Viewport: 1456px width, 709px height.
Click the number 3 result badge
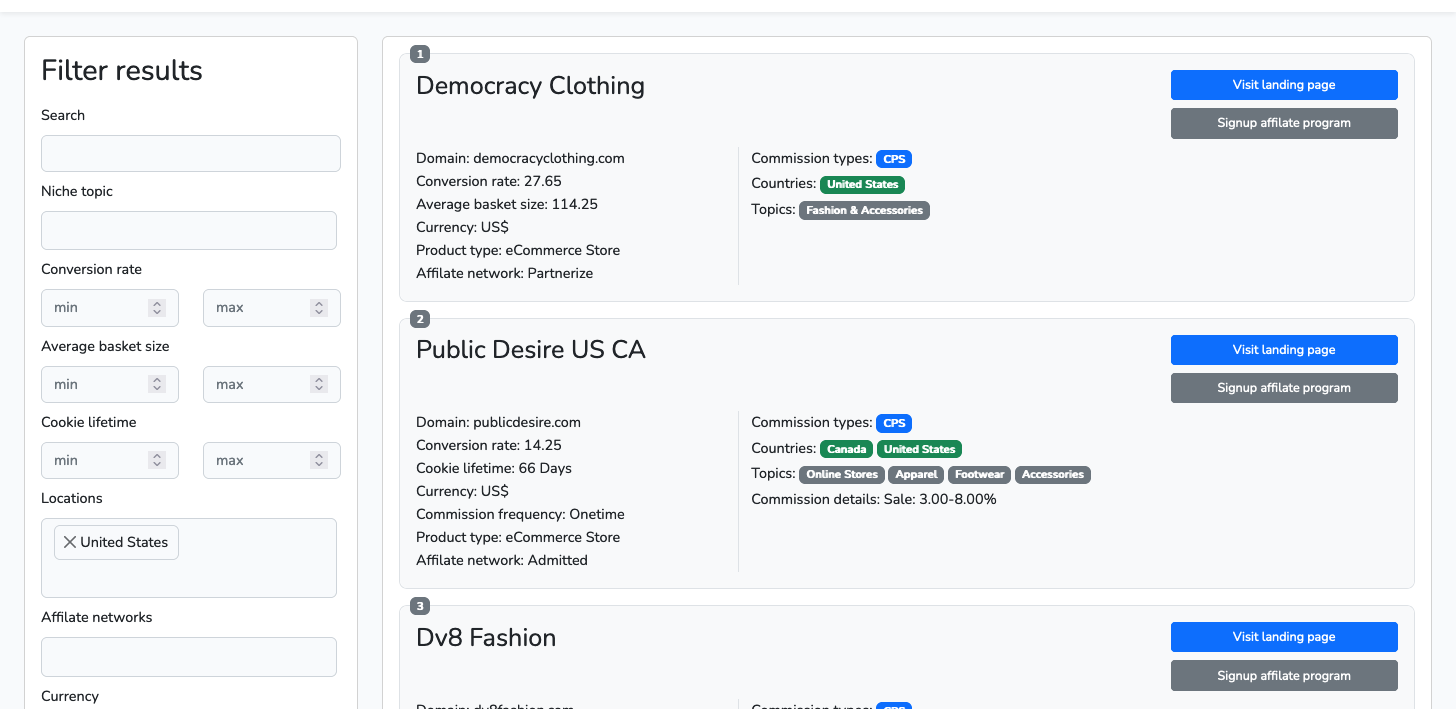pos(420,606)
